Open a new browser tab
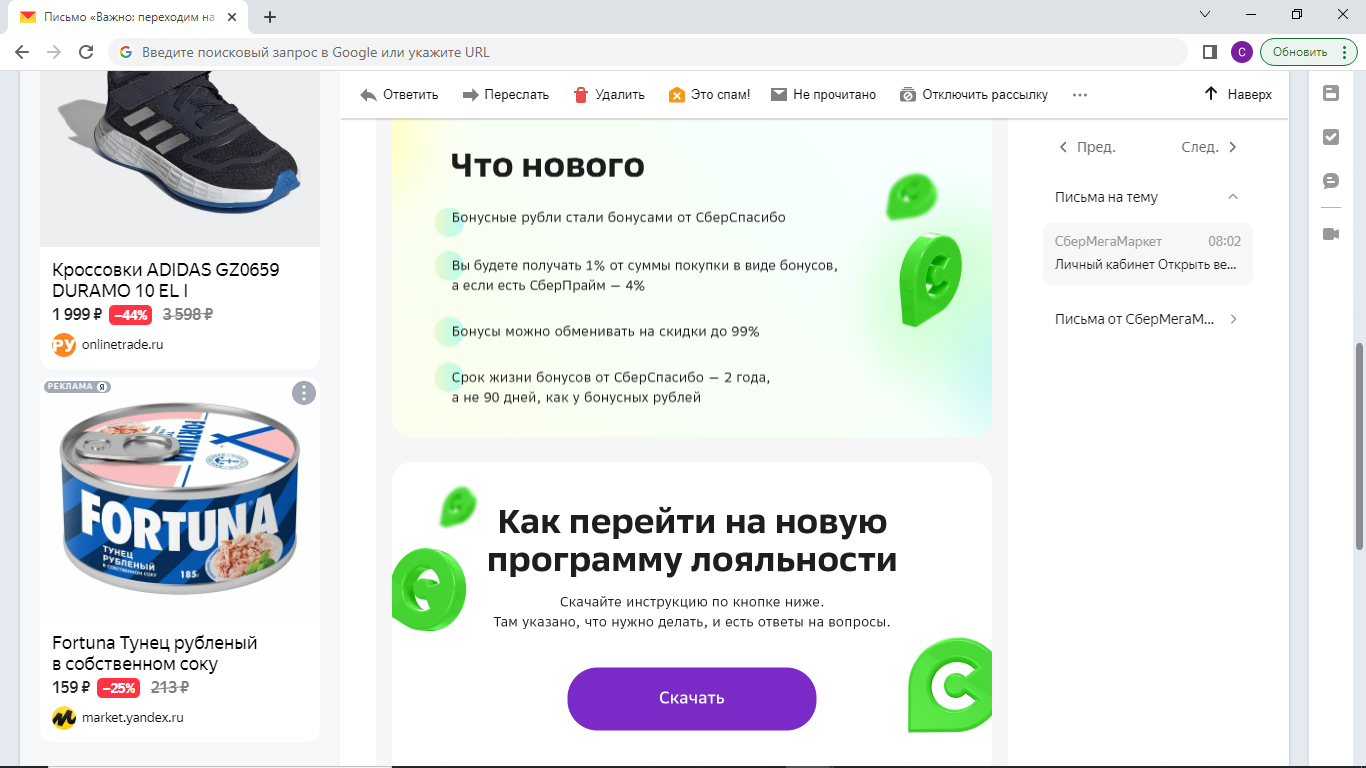Screen dimensions: 1366x768 click(x=270, y=17)
